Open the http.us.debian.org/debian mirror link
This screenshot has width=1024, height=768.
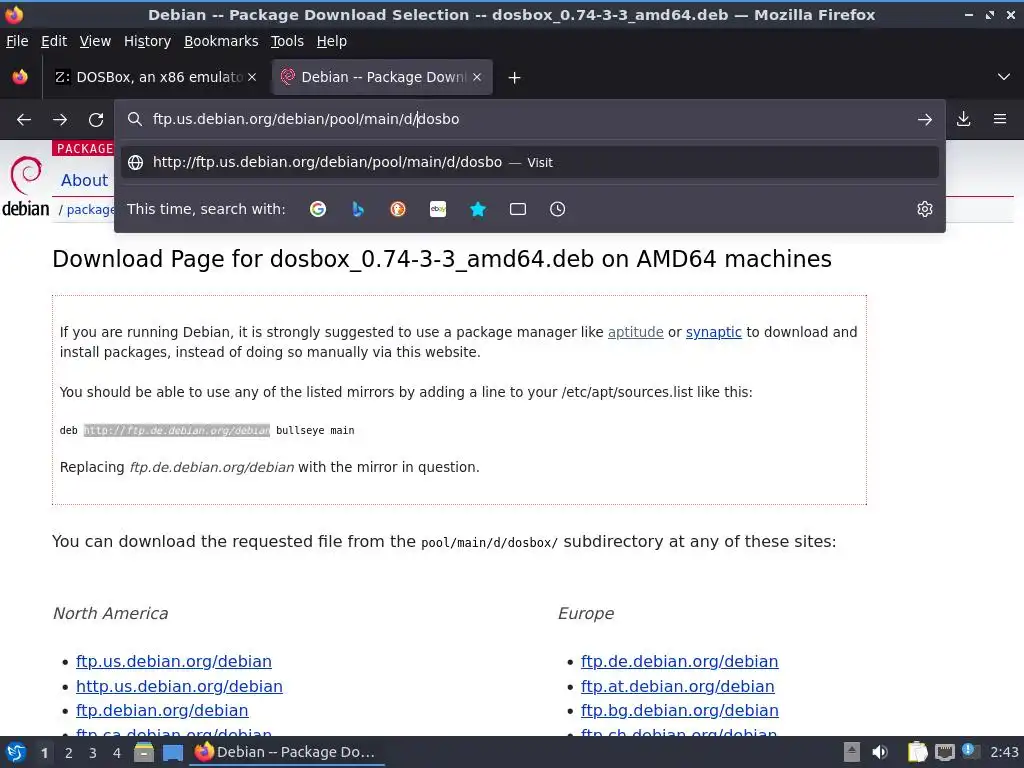tap(180, 686)
